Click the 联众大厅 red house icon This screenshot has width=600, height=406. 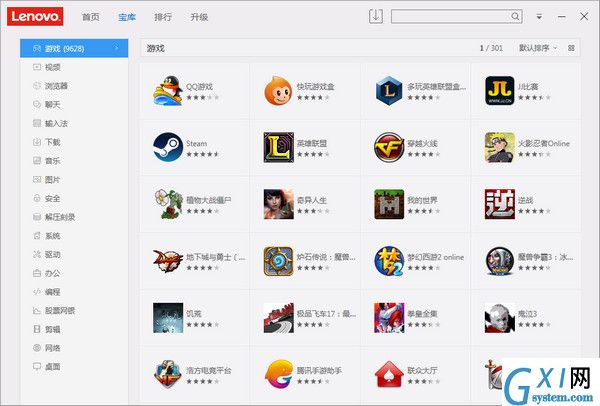389,374
